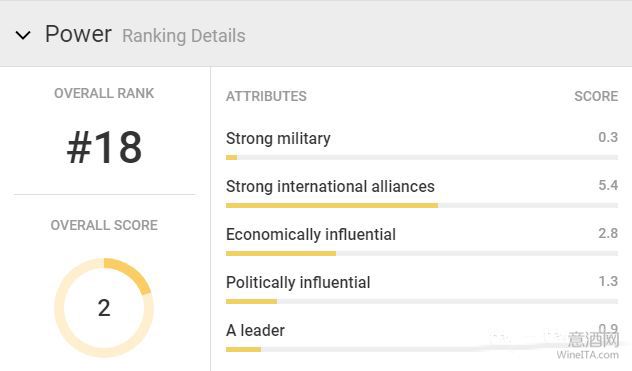The image size is (632, 371).
Task: Click the #18 overall rank number
Action: click(x=104, y=148)
